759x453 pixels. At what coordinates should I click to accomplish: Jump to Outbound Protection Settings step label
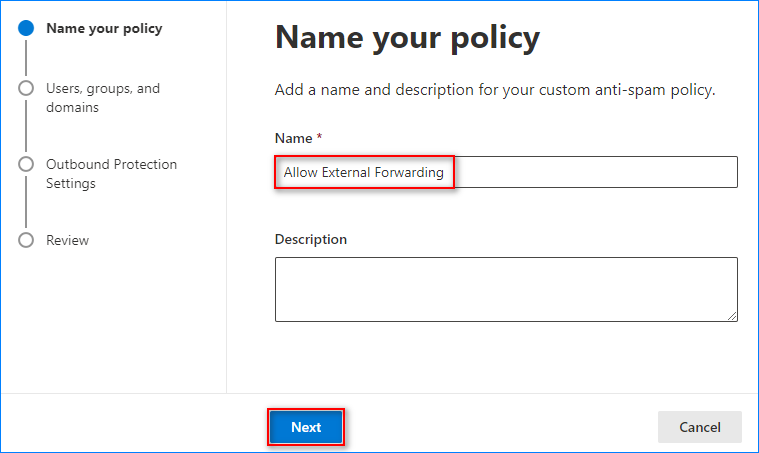pyautogui.click(x=111, y=174)
